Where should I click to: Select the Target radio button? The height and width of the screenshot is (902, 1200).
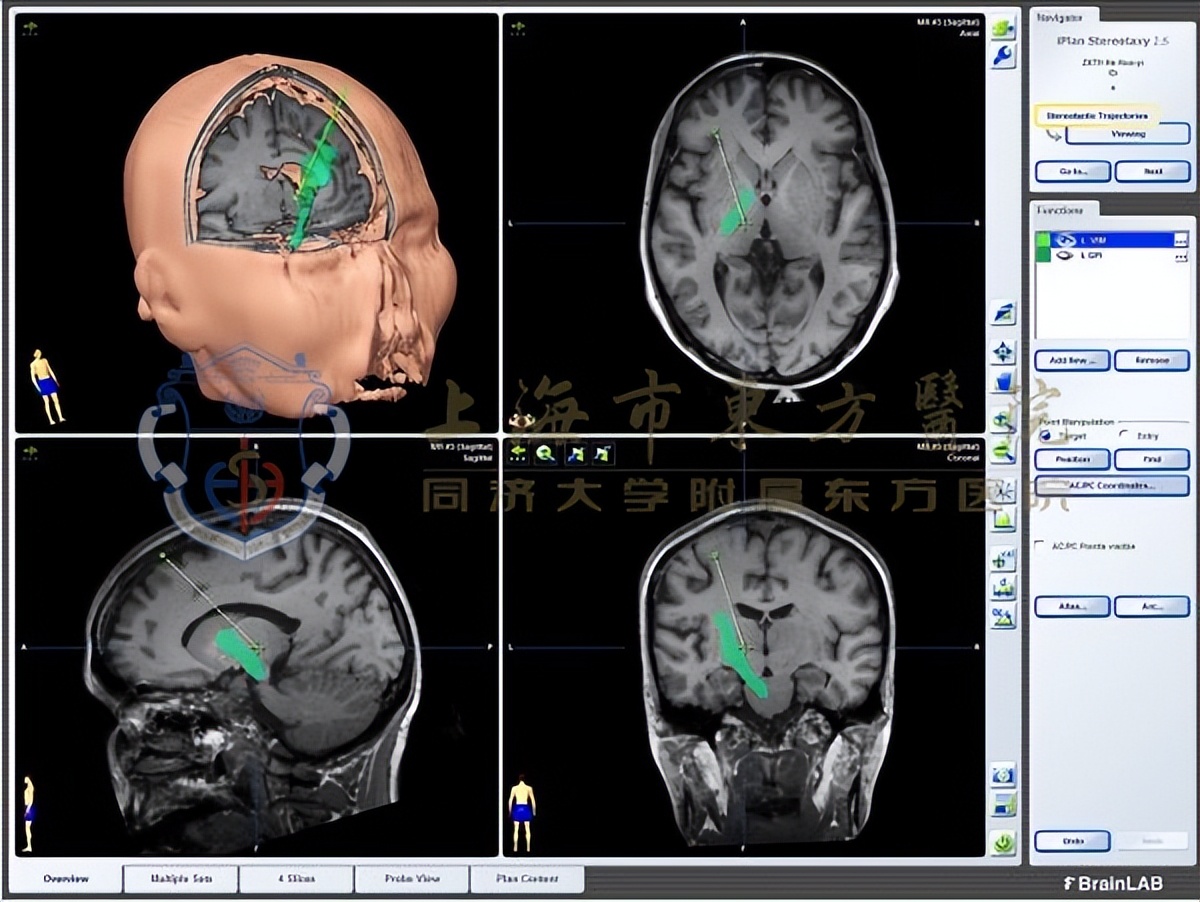pos(1043,435)
